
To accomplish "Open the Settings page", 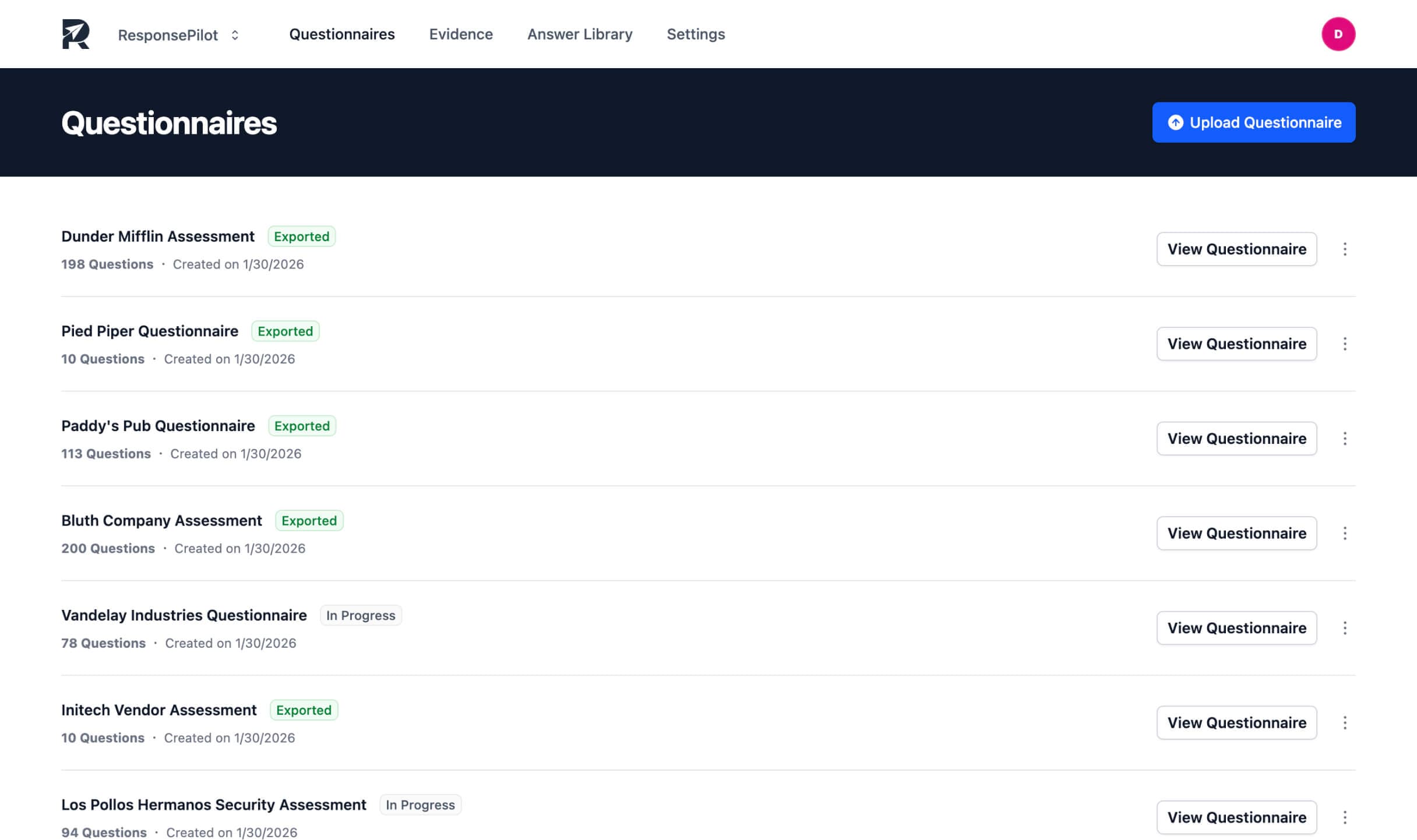I will click(x=696, y=34).
